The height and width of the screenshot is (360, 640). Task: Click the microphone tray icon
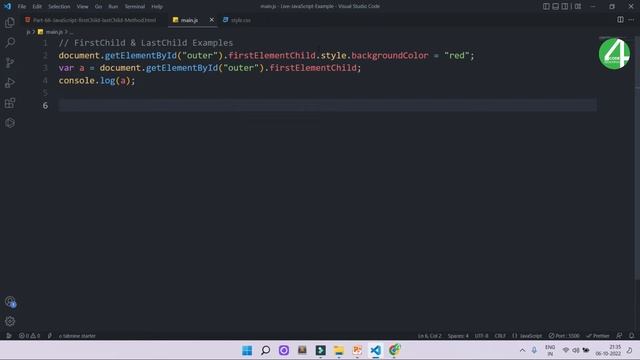(x=534, y=350)
